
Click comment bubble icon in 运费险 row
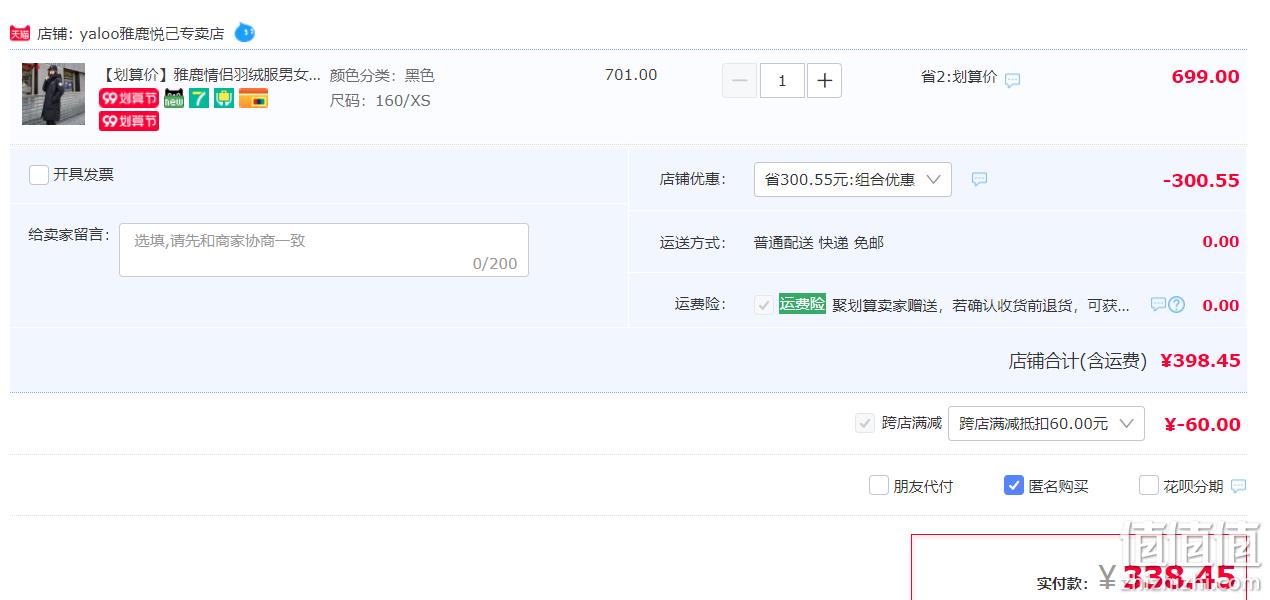[1158, 304]
